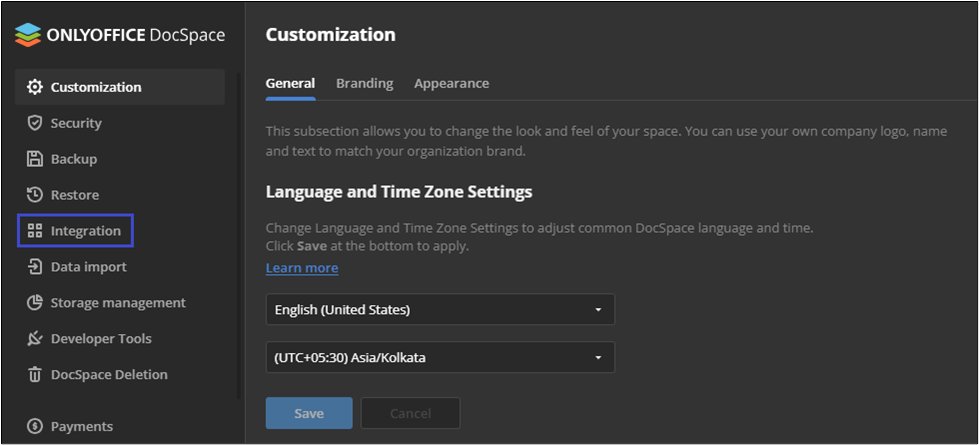
Task: Select the General tab
Action: (290, 83)
